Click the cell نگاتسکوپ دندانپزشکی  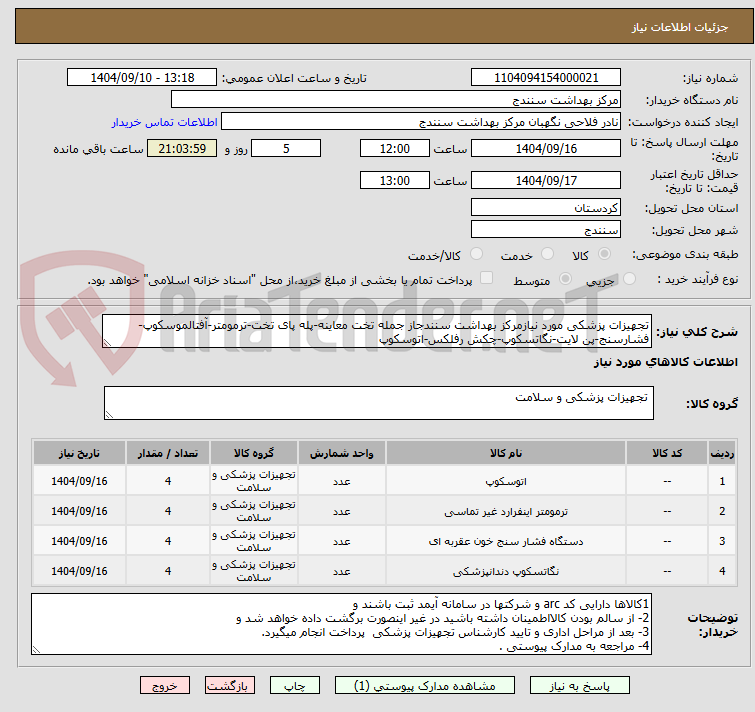pos(506,571)
